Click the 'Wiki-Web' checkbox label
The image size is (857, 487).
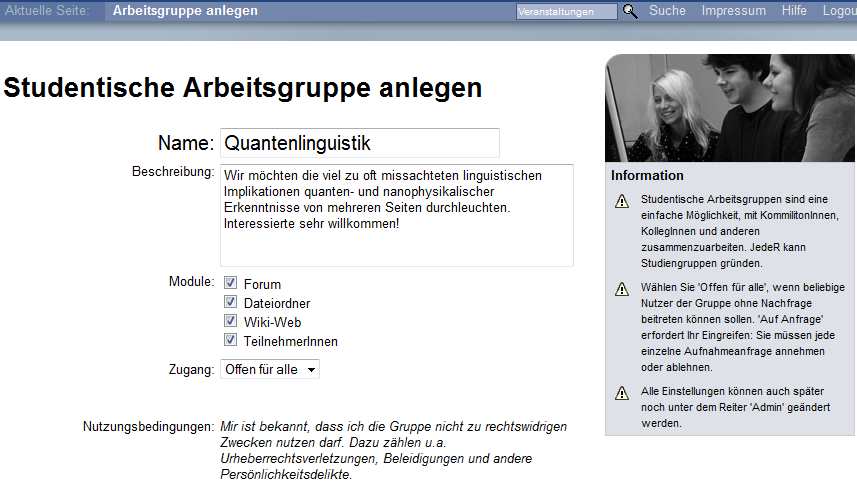pos(272,322)
